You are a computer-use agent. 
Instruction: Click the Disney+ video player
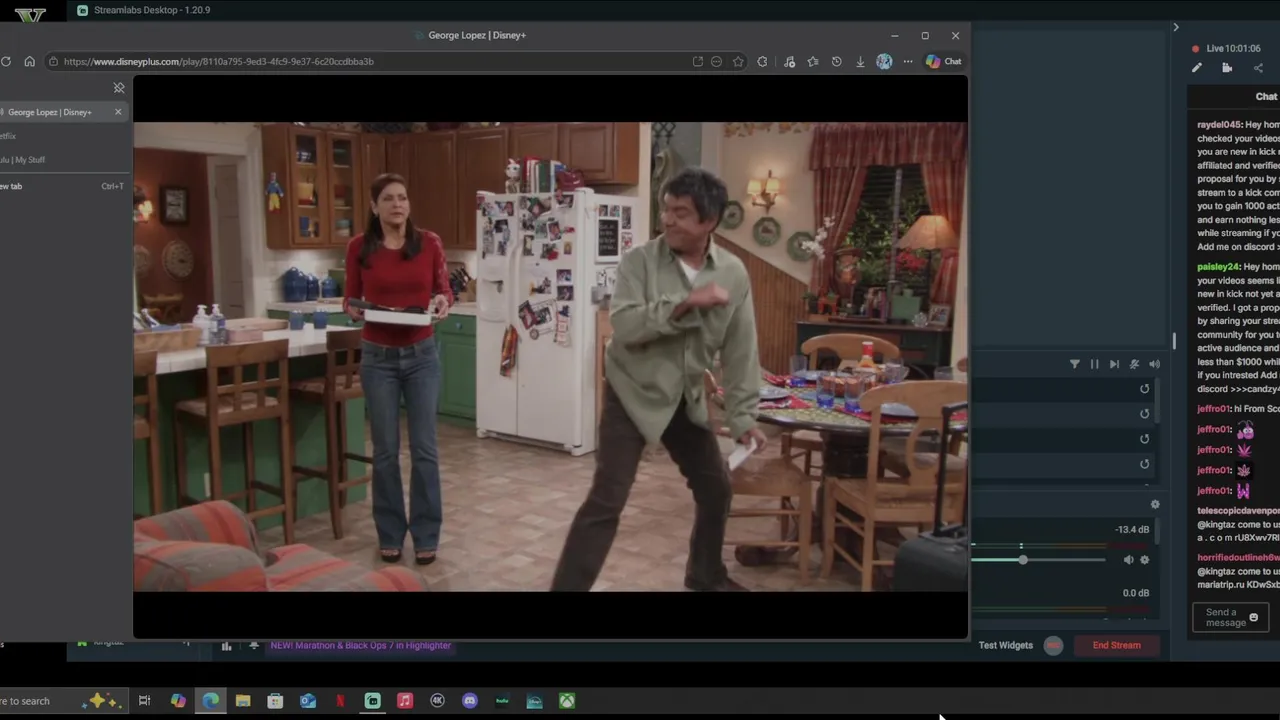550,357
